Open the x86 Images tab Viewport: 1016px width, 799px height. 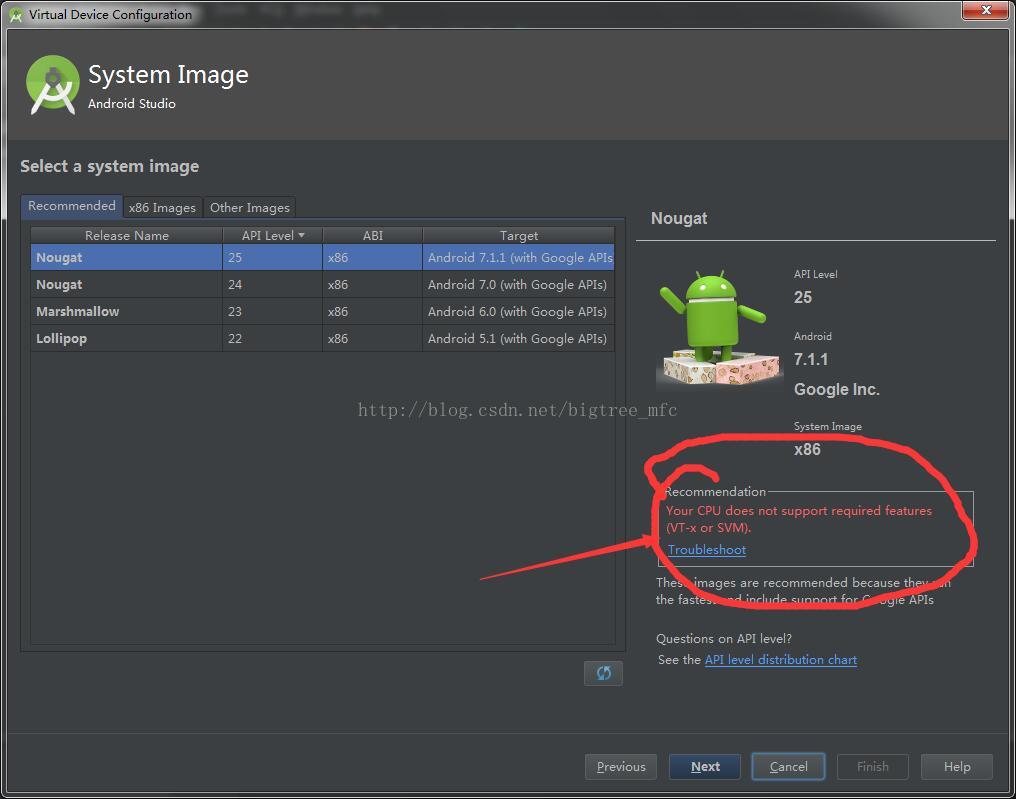click(162, 207)
